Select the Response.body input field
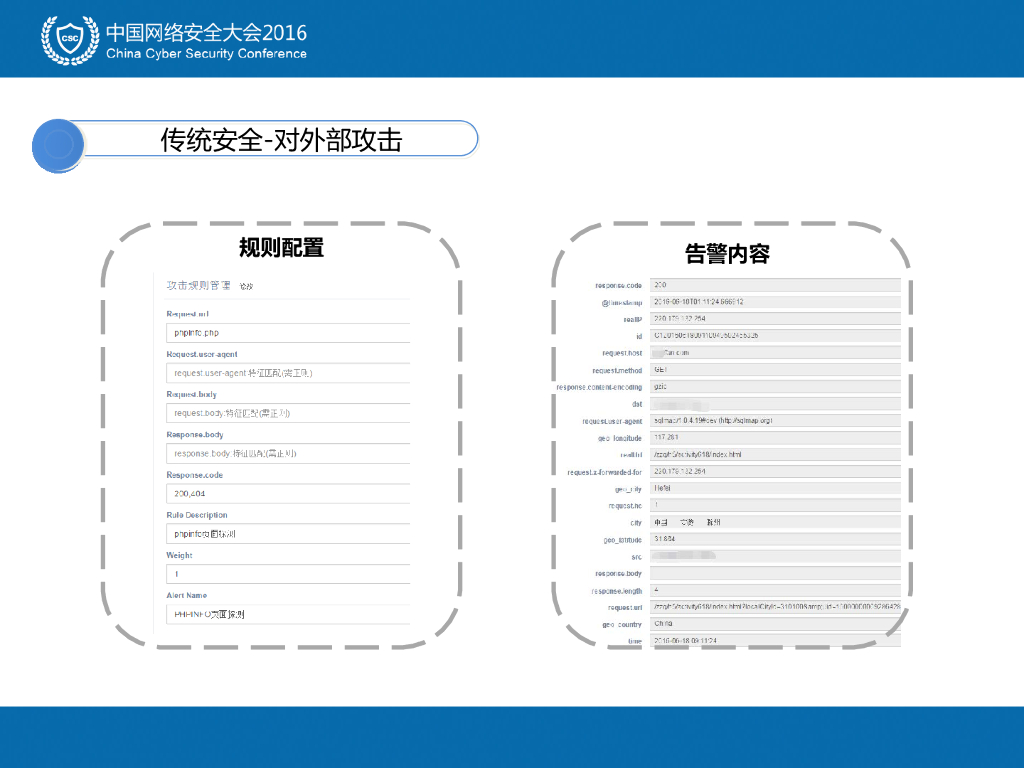This screenshot has height=768, width=1024. tap(288, 453)
